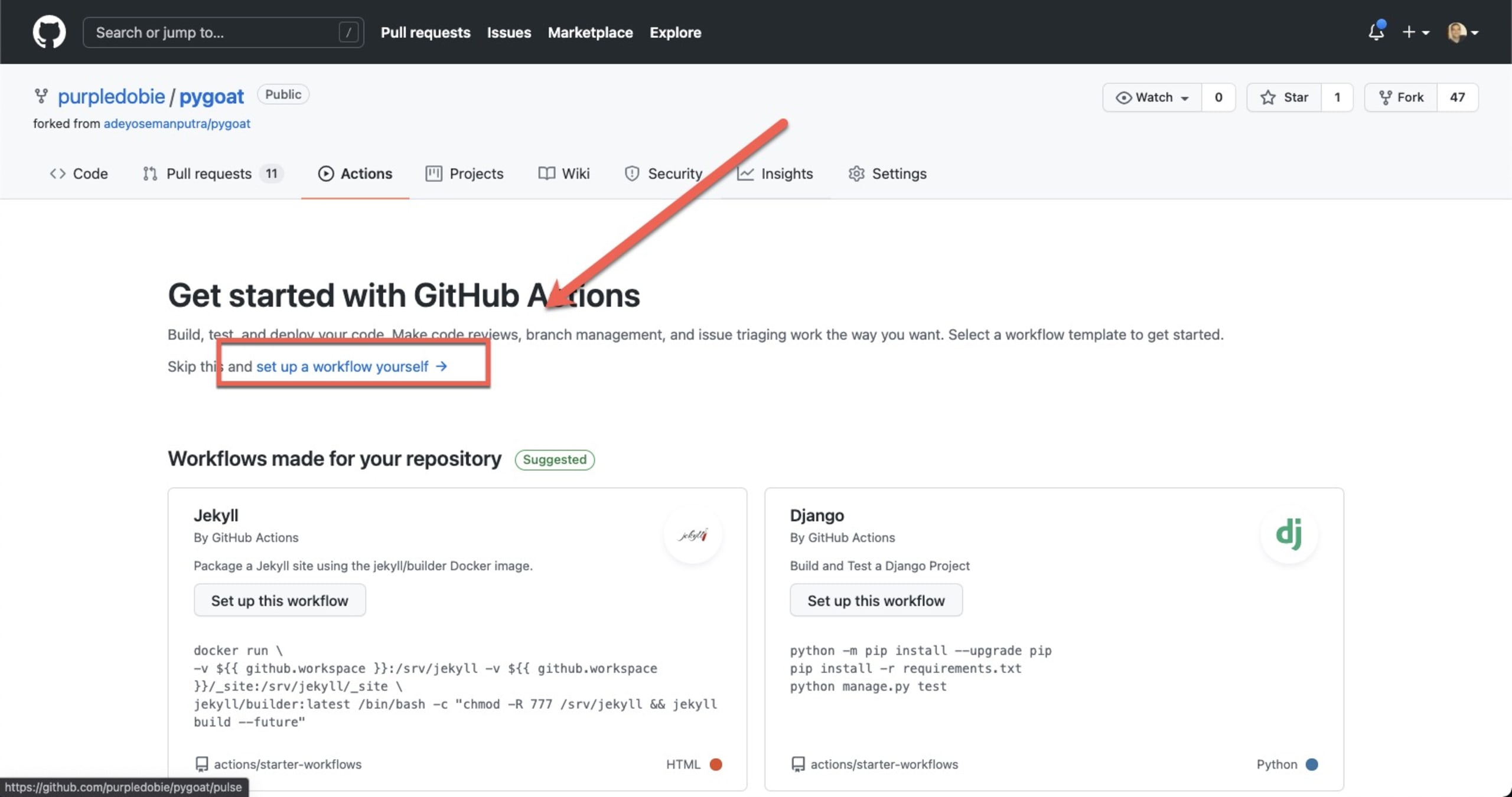Open Explore in top navigation
The image size is (1512, 797).
(x=675, y=32)
